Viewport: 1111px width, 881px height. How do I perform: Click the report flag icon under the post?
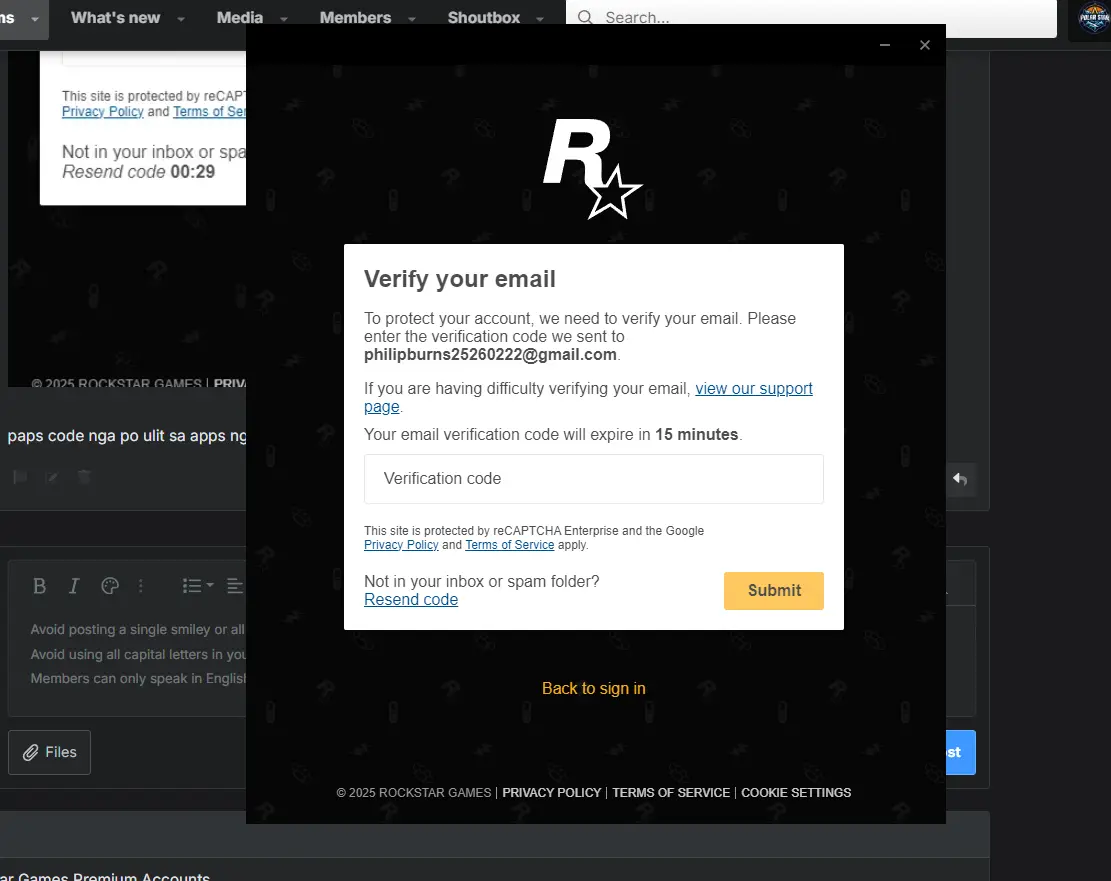point(21,477)
